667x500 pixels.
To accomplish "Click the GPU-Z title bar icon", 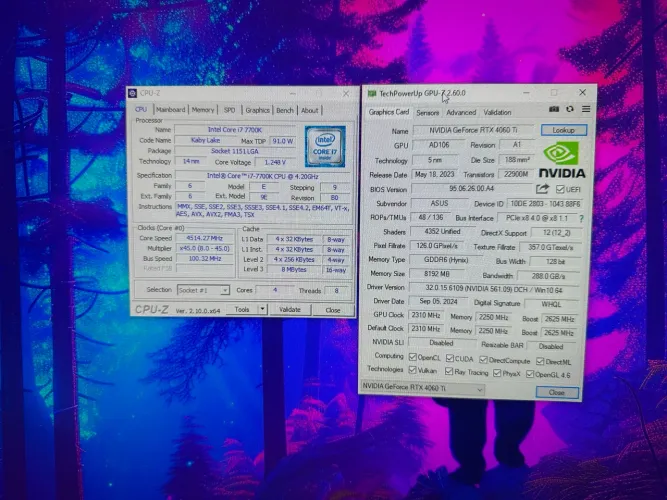I will click(372, 93).
